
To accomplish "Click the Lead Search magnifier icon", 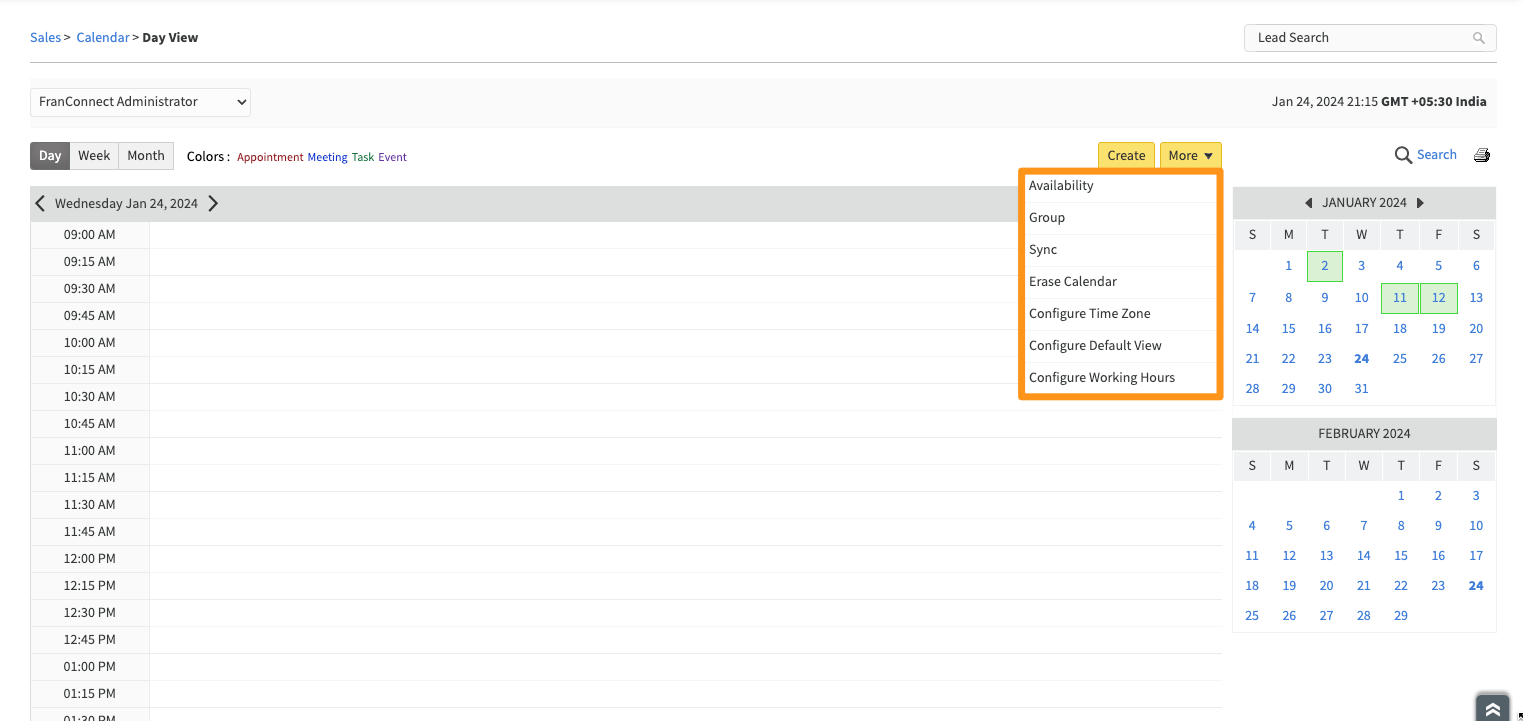I will click(1478, 38).
